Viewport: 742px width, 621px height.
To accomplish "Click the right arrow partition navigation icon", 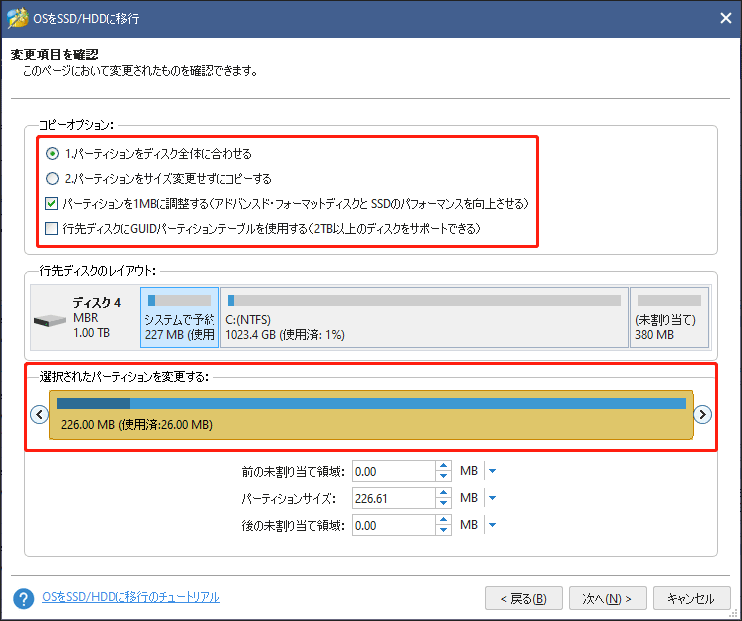I will 702,414.
